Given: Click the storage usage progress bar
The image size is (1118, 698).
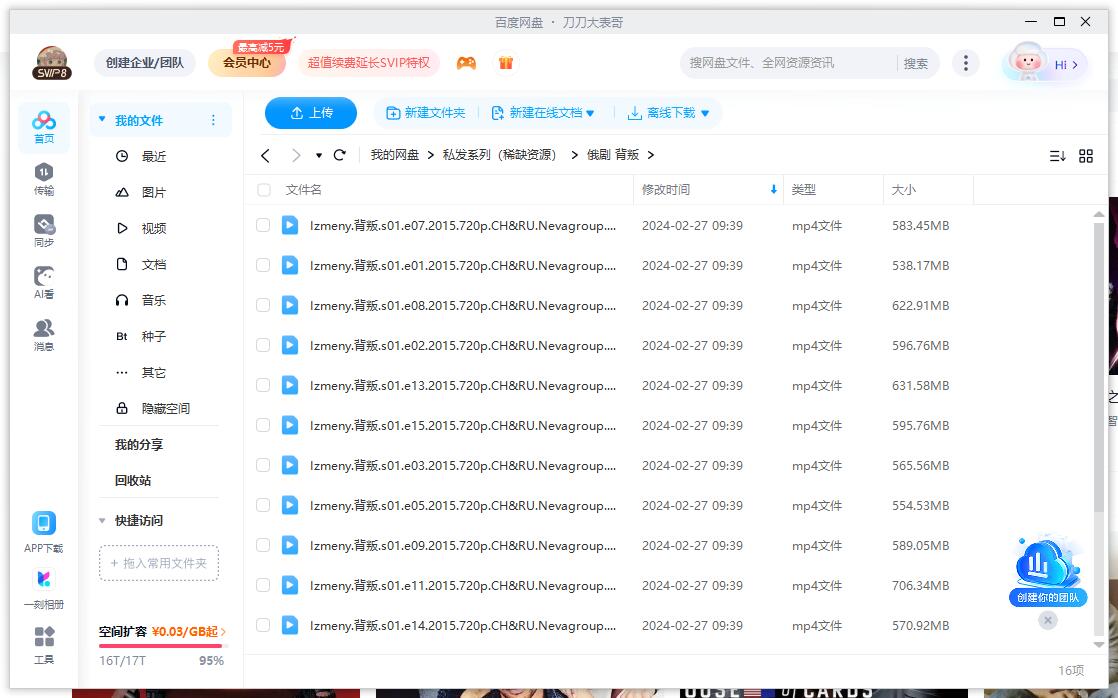Looking at the screenshot, I should point(158,647).
